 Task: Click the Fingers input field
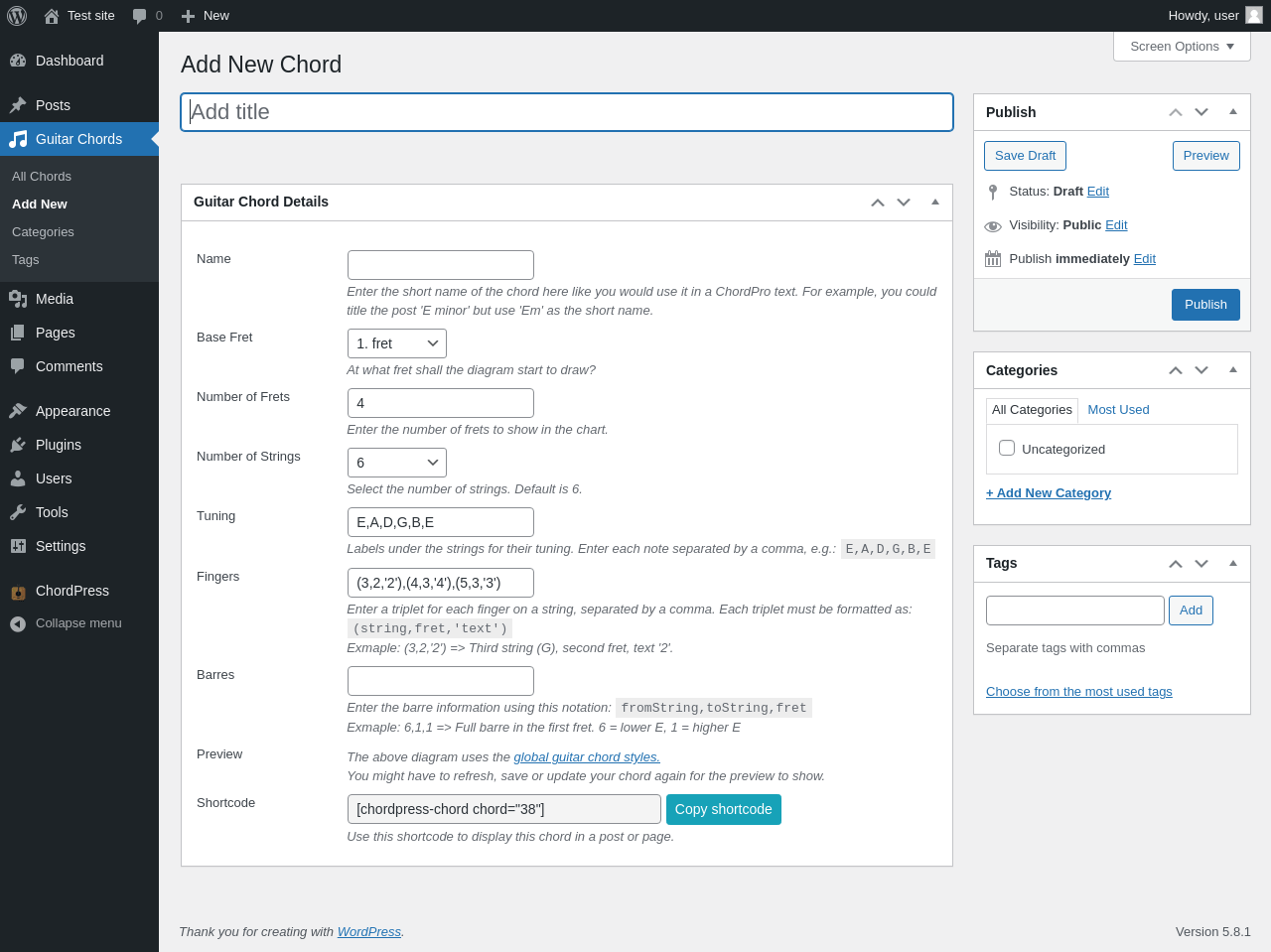(x=441, y=583)
